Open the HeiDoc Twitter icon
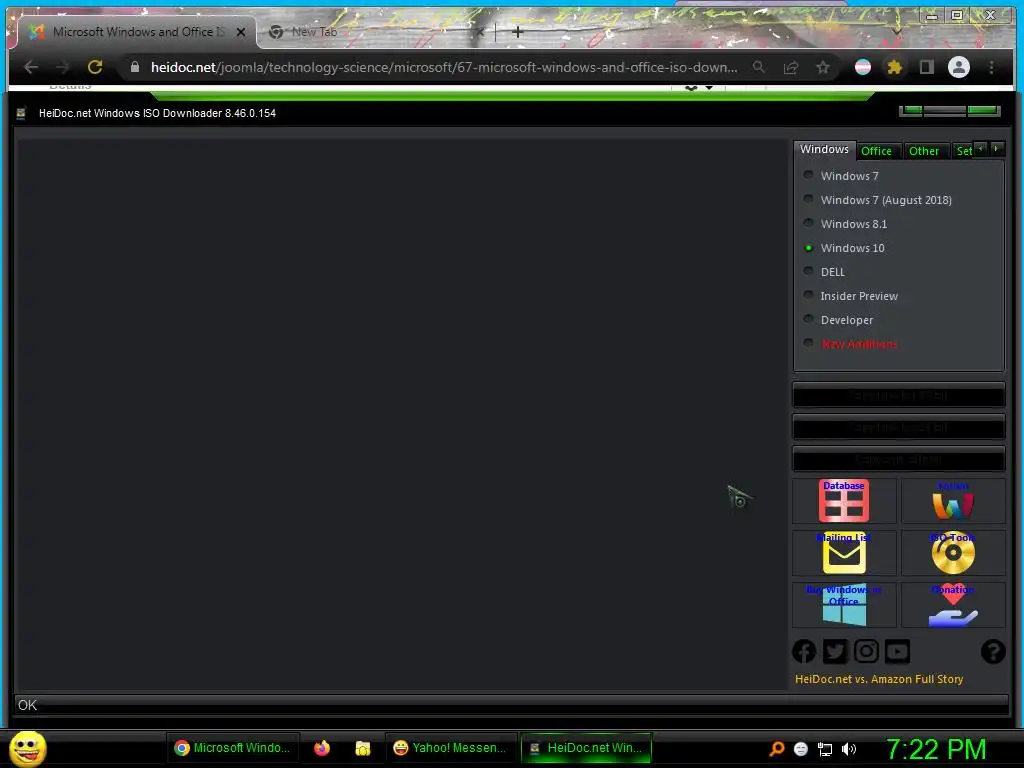 [835, 651]
